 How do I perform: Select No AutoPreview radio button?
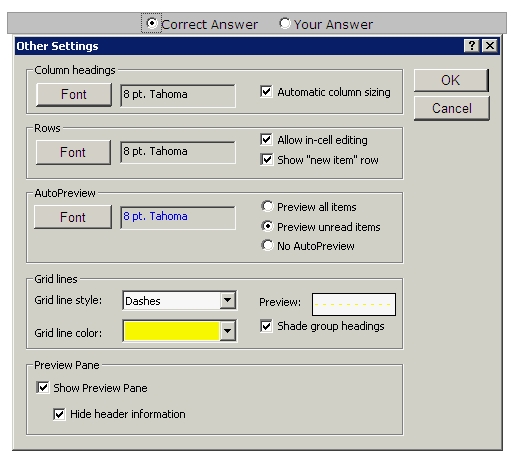(267, 246)
